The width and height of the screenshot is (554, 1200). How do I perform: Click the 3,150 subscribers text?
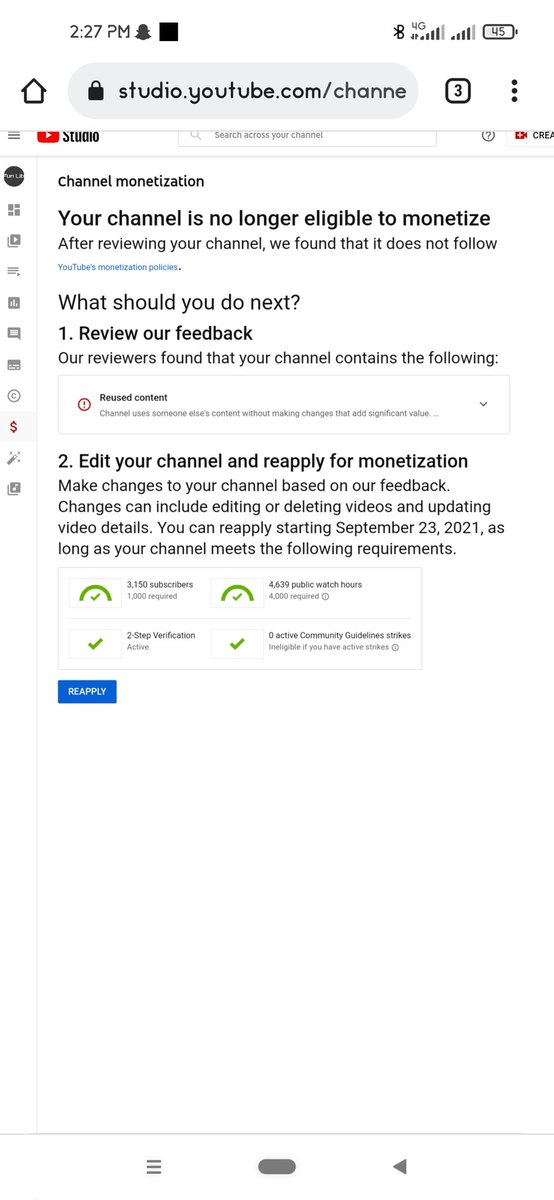[160, 584]
